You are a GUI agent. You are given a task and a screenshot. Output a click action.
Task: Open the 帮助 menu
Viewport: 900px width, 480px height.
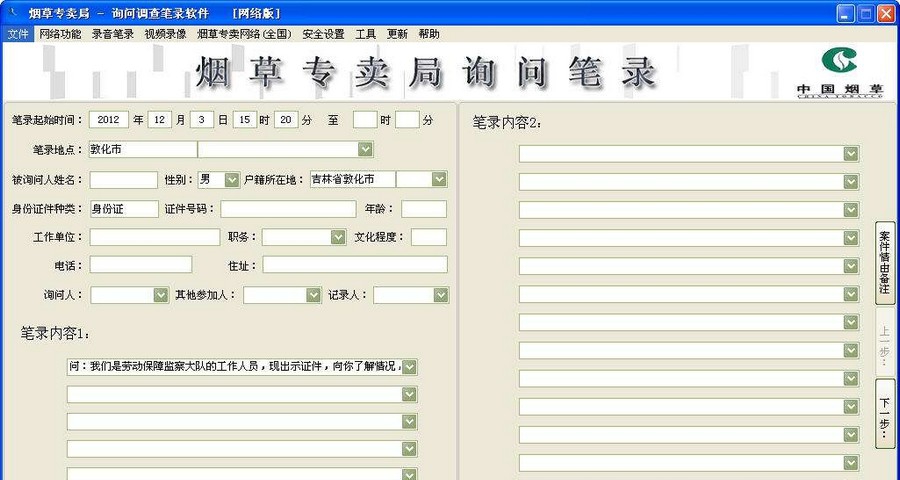(x=429, y=34)
